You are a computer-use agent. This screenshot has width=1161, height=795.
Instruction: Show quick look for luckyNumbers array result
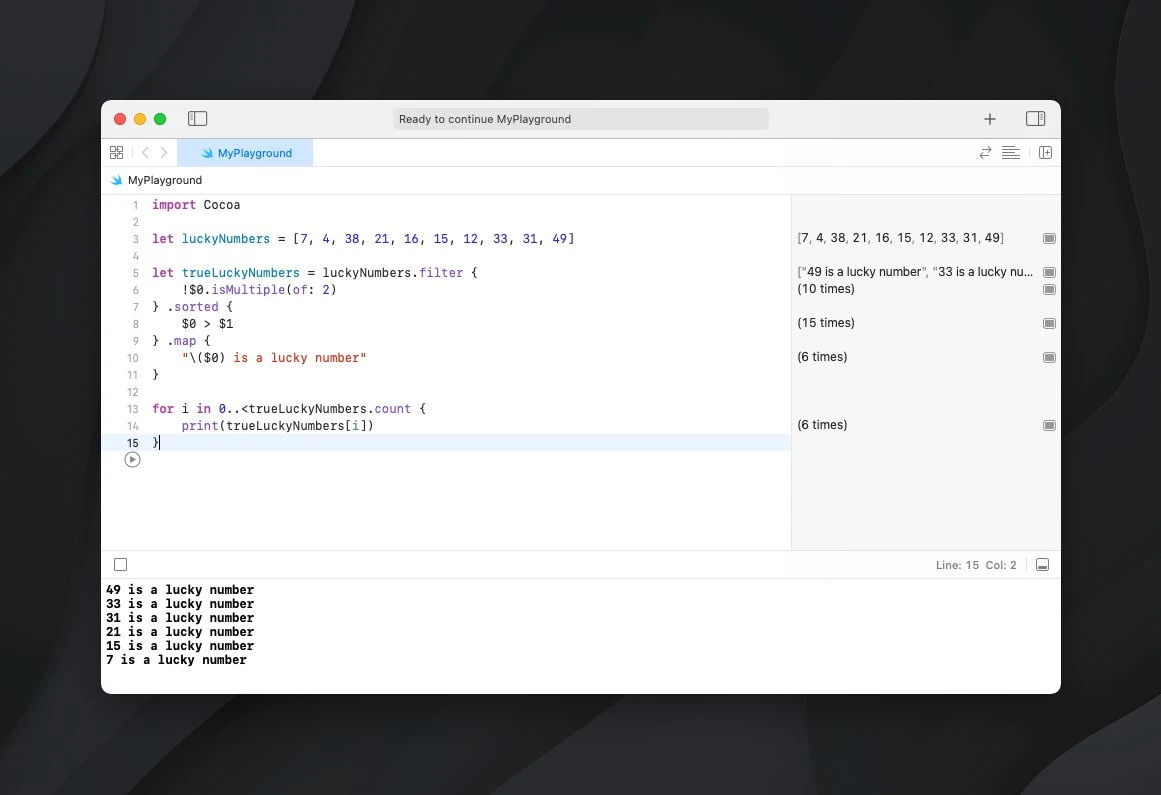[1049, 239]
